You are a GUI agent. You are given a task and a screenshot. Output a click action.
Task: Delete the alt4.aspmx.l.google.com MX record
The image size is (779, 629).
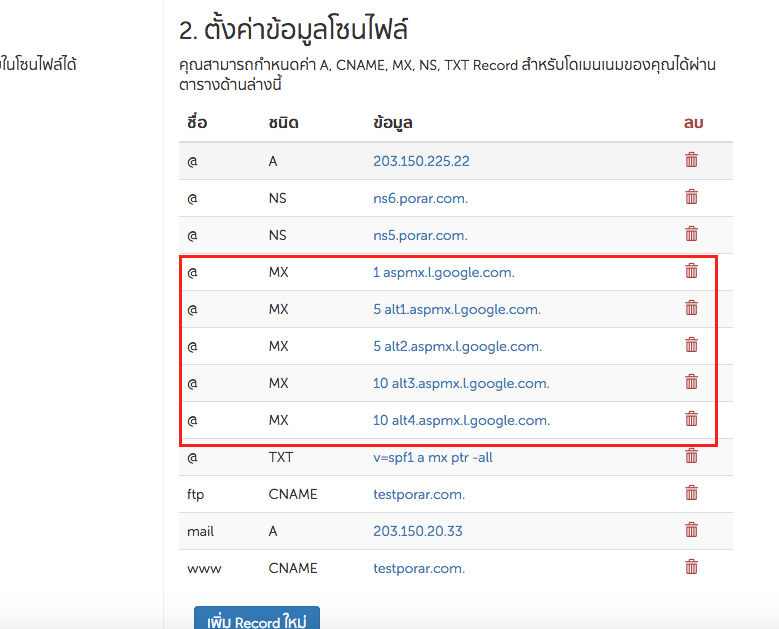tap(691, 419)
